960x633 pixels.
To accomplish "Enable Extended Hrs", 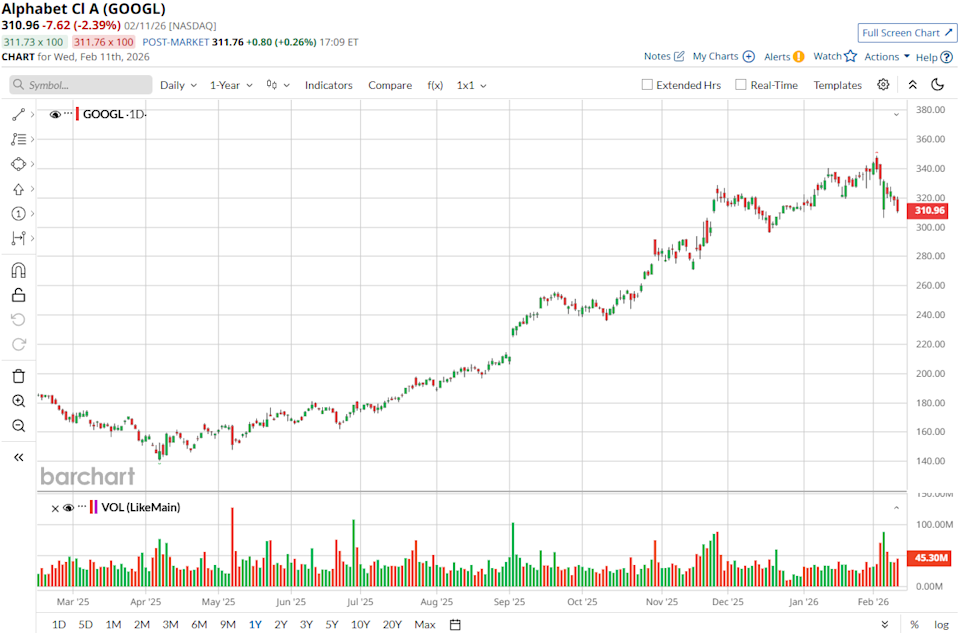I will (x=648, y=85).
